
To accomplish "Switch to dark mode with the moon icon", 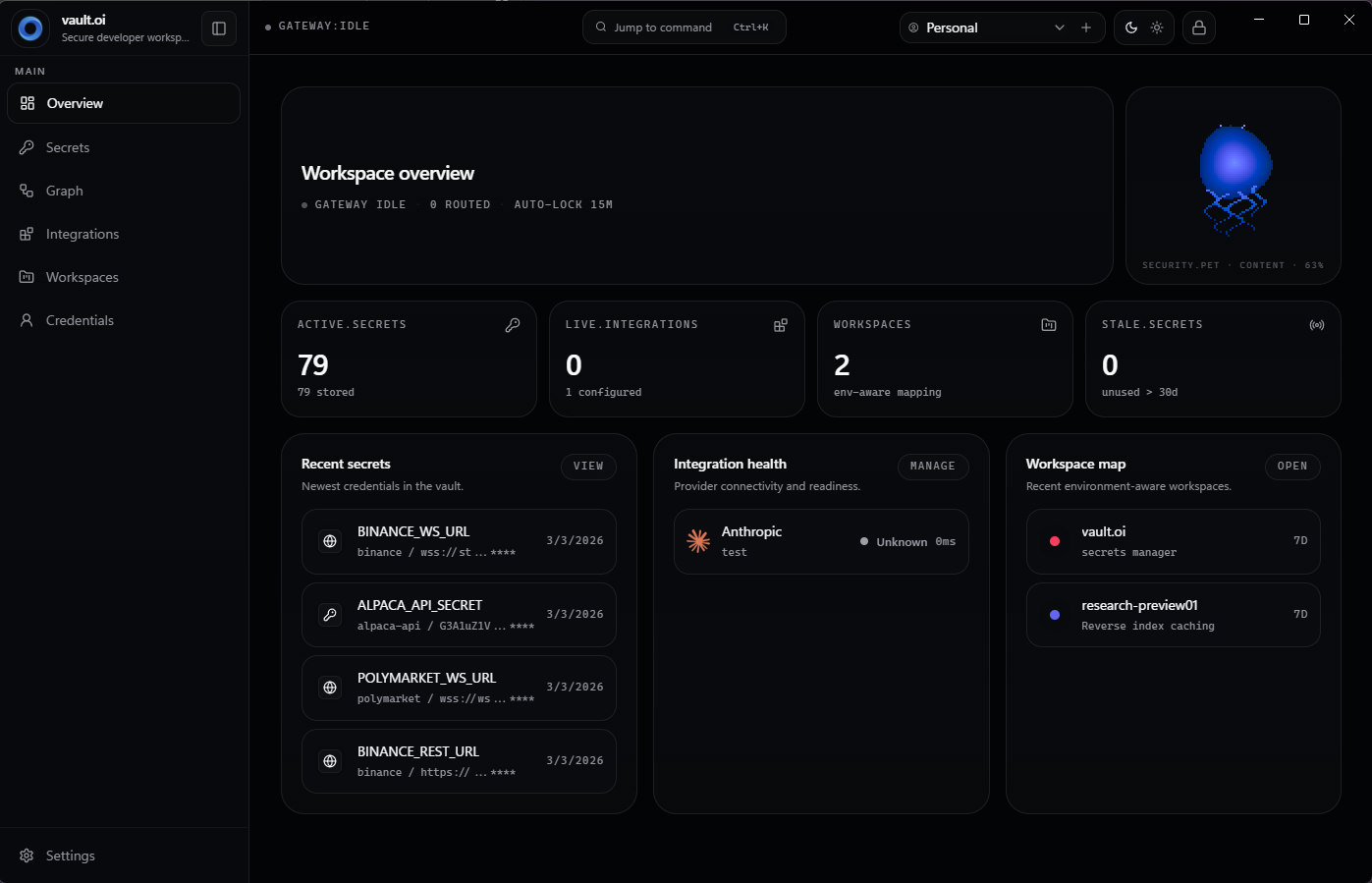I will point(1129,28).
